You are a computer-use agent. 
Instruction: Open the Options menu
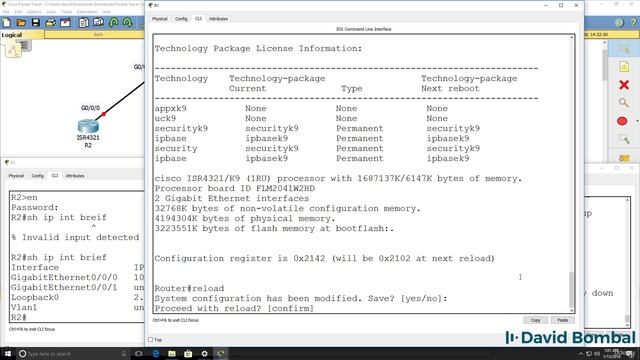pos(34,12)
